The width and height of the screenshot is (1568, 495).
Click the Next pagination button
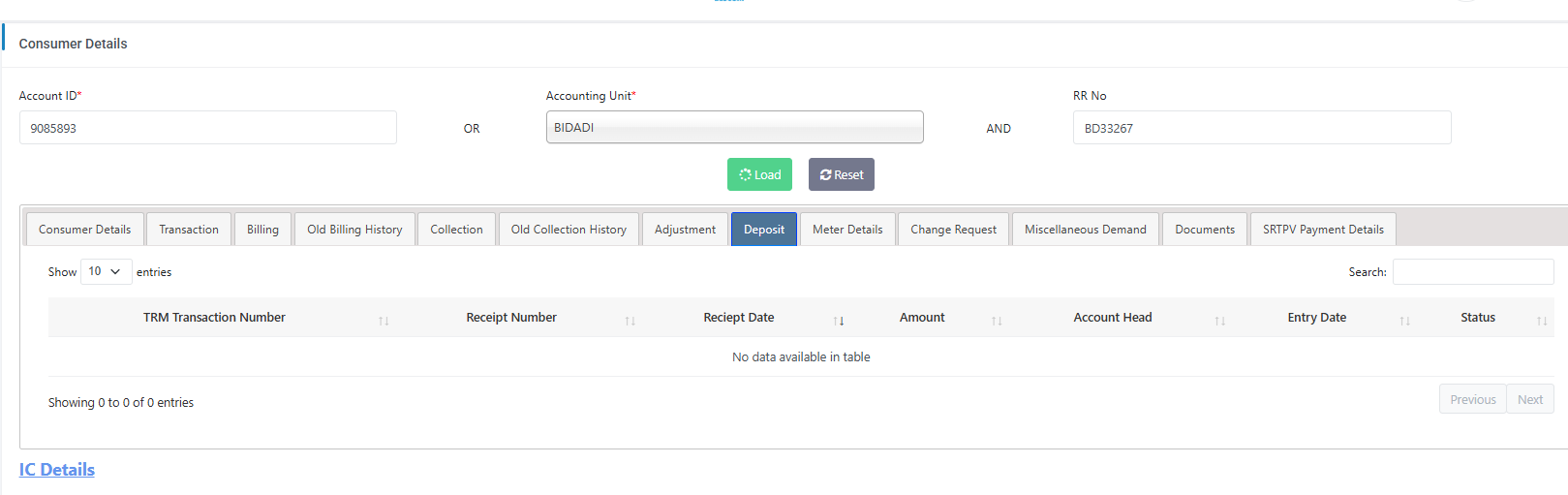click(x=1530, y=399)
